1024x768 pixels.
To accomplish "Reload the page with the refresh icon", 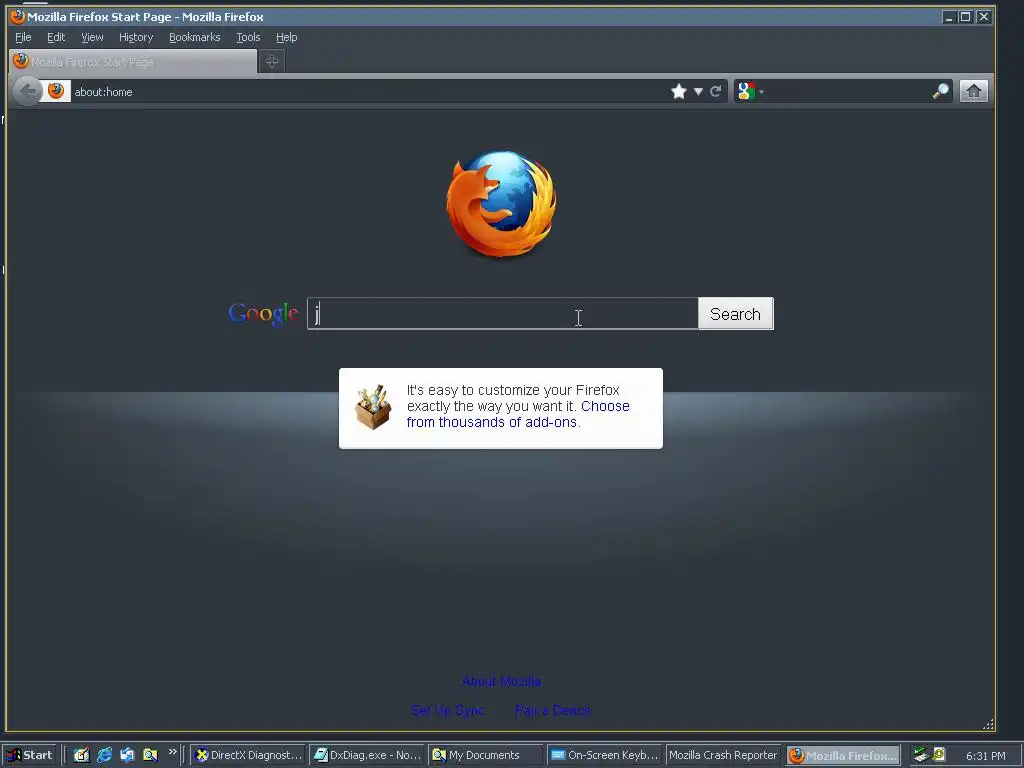I will pos(716,91).
